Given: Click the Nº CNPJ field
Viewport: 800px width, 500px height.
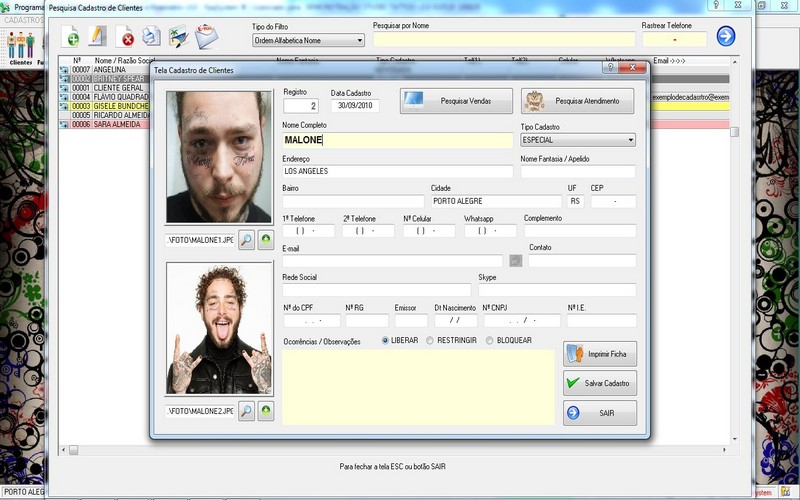Looking at the screenshot, I should tap(522, 320).
